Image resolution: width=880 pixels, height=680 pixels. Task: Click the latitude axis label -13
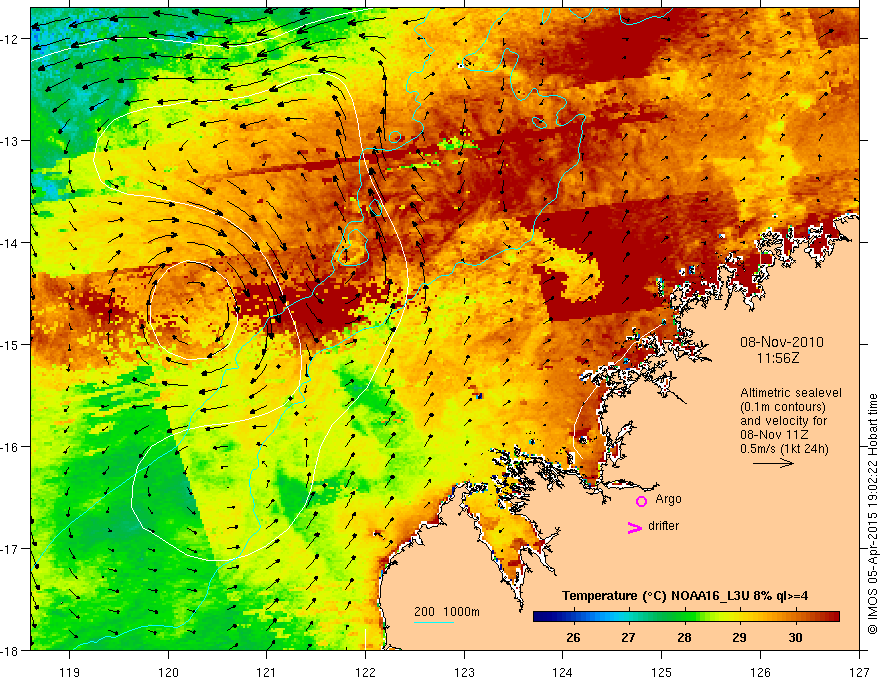click(12, 141)
